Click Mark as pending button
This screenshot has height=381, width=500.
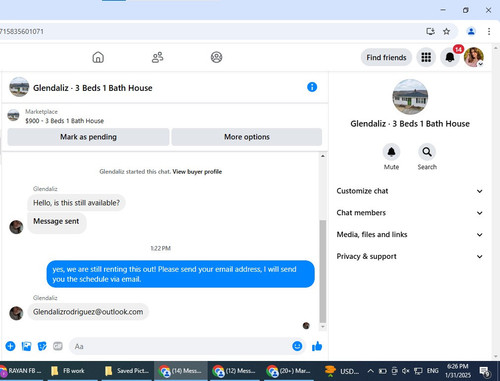point(88,137)
